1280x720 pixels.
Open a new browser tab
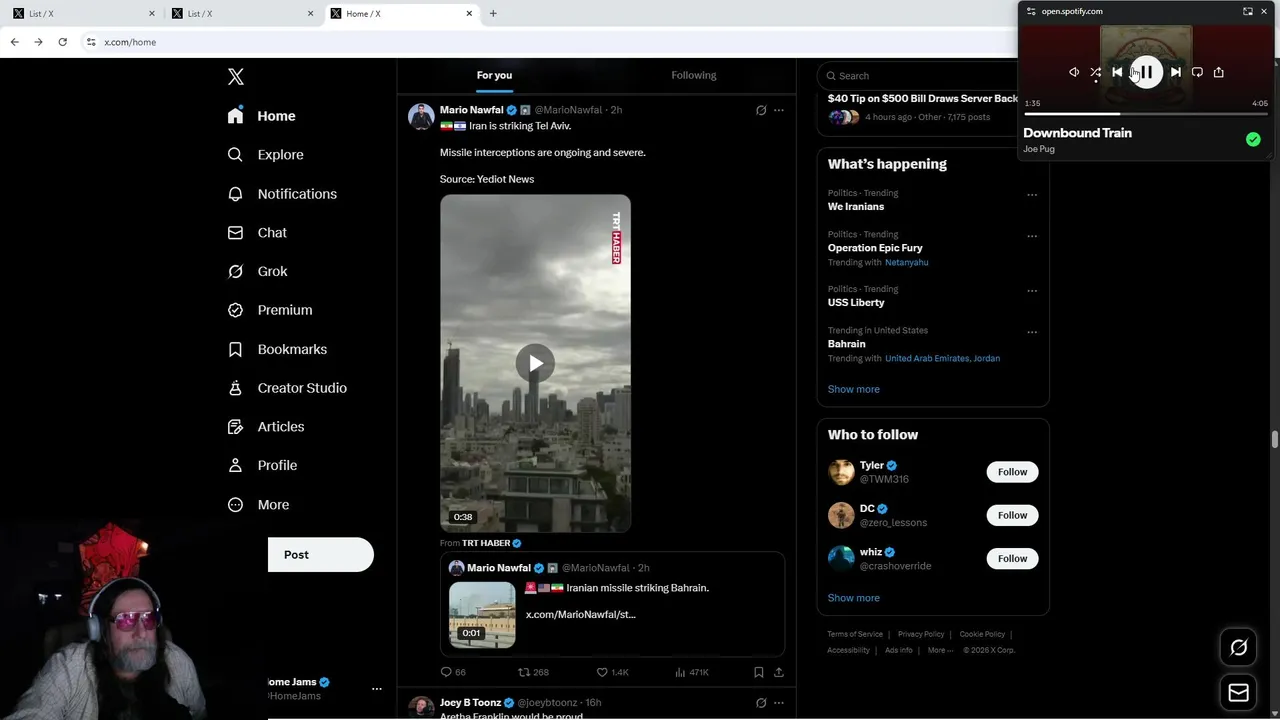pyautogui.click(x=493, y=14)
